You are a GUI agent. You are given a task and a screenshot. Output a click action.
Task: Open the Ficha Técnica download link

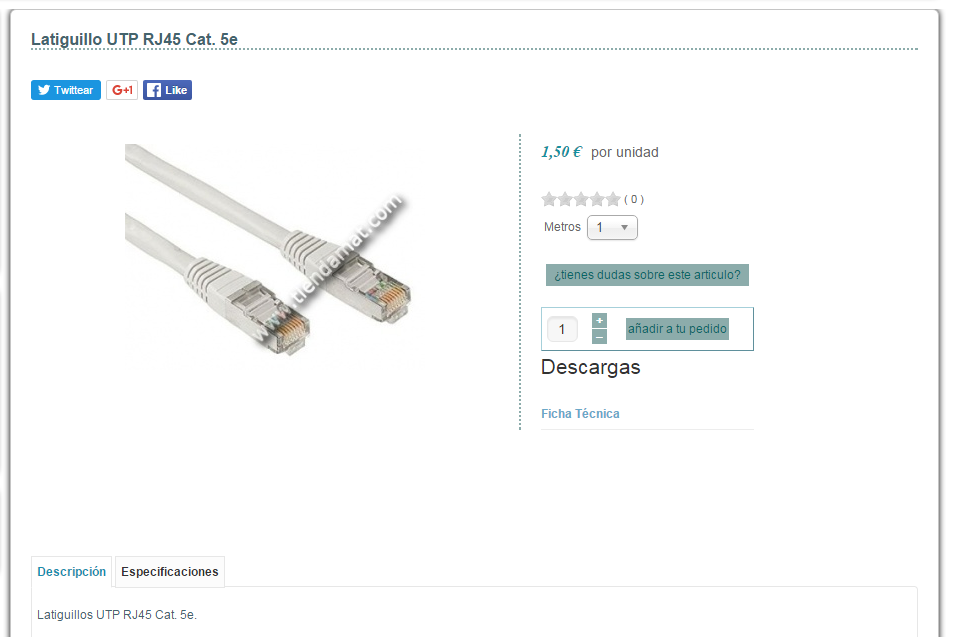click(580, 414)
